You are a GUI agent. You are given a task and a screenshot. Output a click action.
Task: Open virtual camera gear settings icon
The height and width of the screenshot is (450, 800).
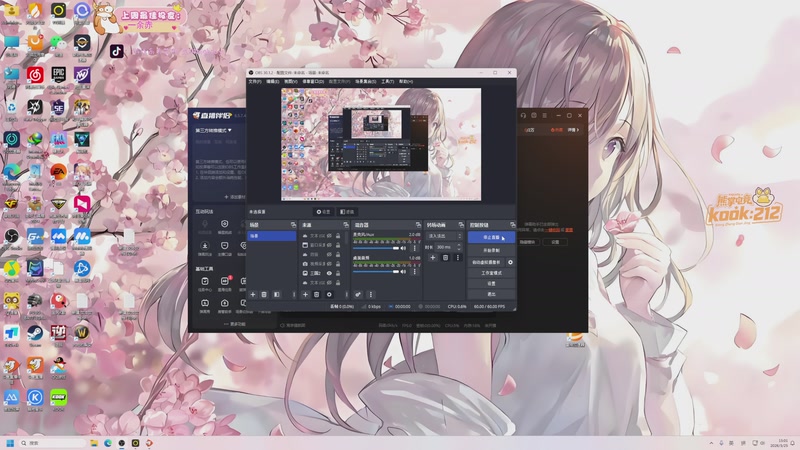510,262
